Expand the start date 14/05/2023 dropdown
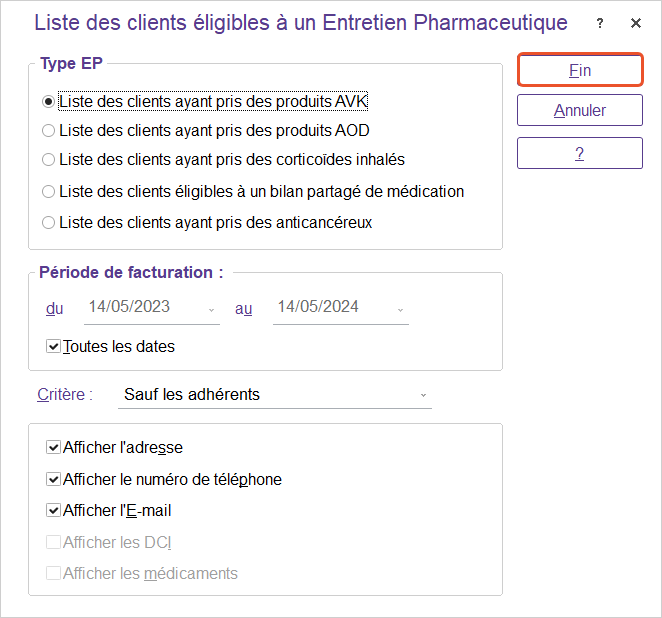Image resolution: width=662 pixels, height=618 pixels. click(211, 309)
